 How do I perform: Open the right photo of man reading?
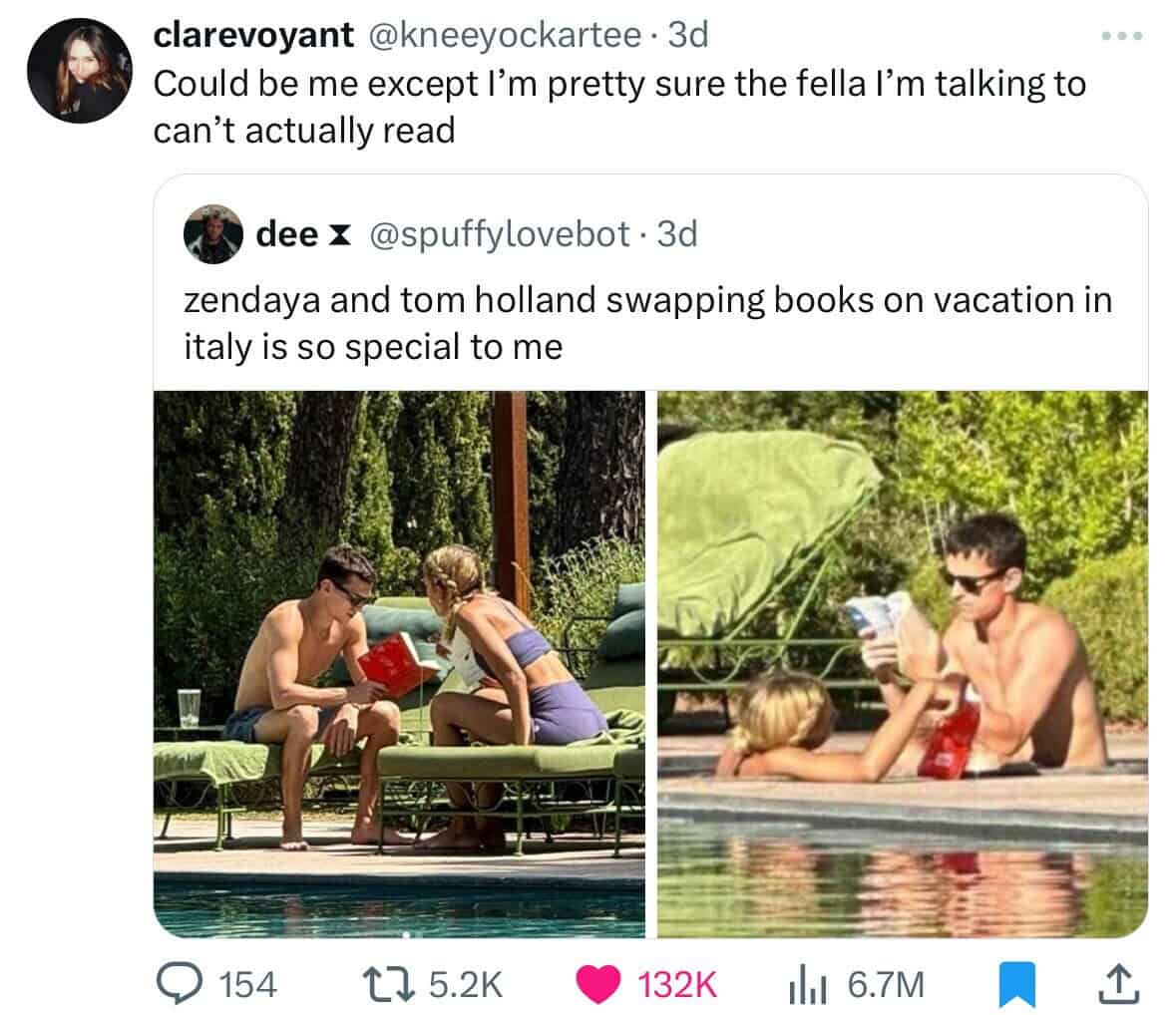pos(903,664)
